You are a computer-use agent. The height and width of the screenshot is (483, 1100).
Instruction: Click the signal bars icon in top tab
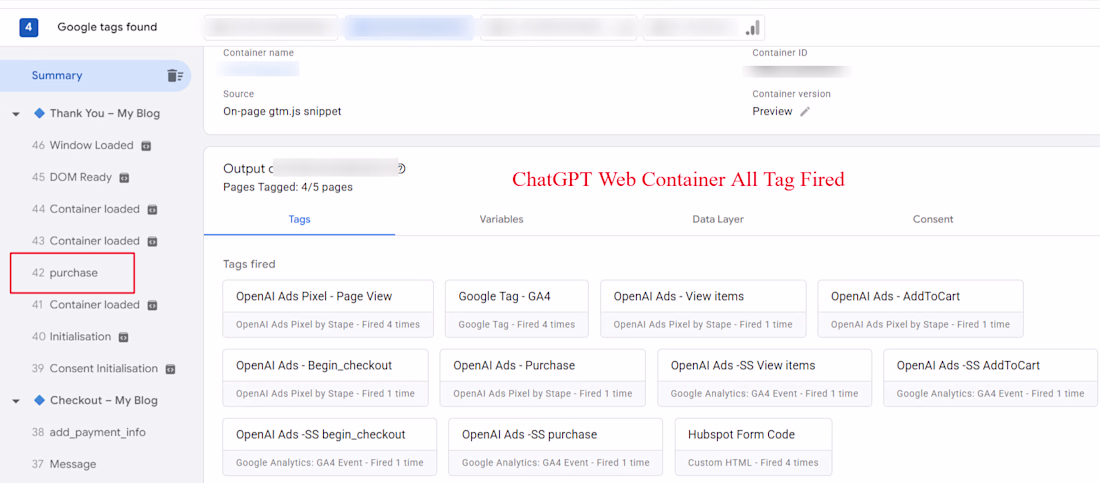(x=752, y=27)
